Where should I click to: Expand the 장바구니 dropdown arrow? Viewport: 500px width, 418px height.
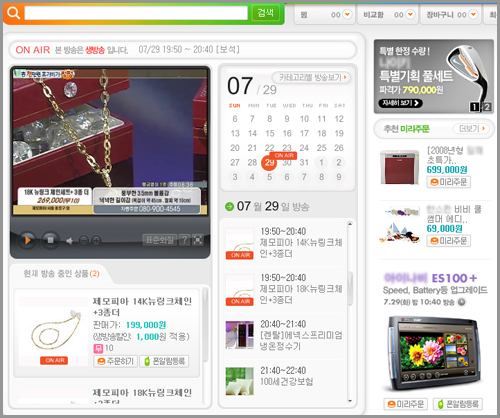pyautogui.click(x=473, y=15)
